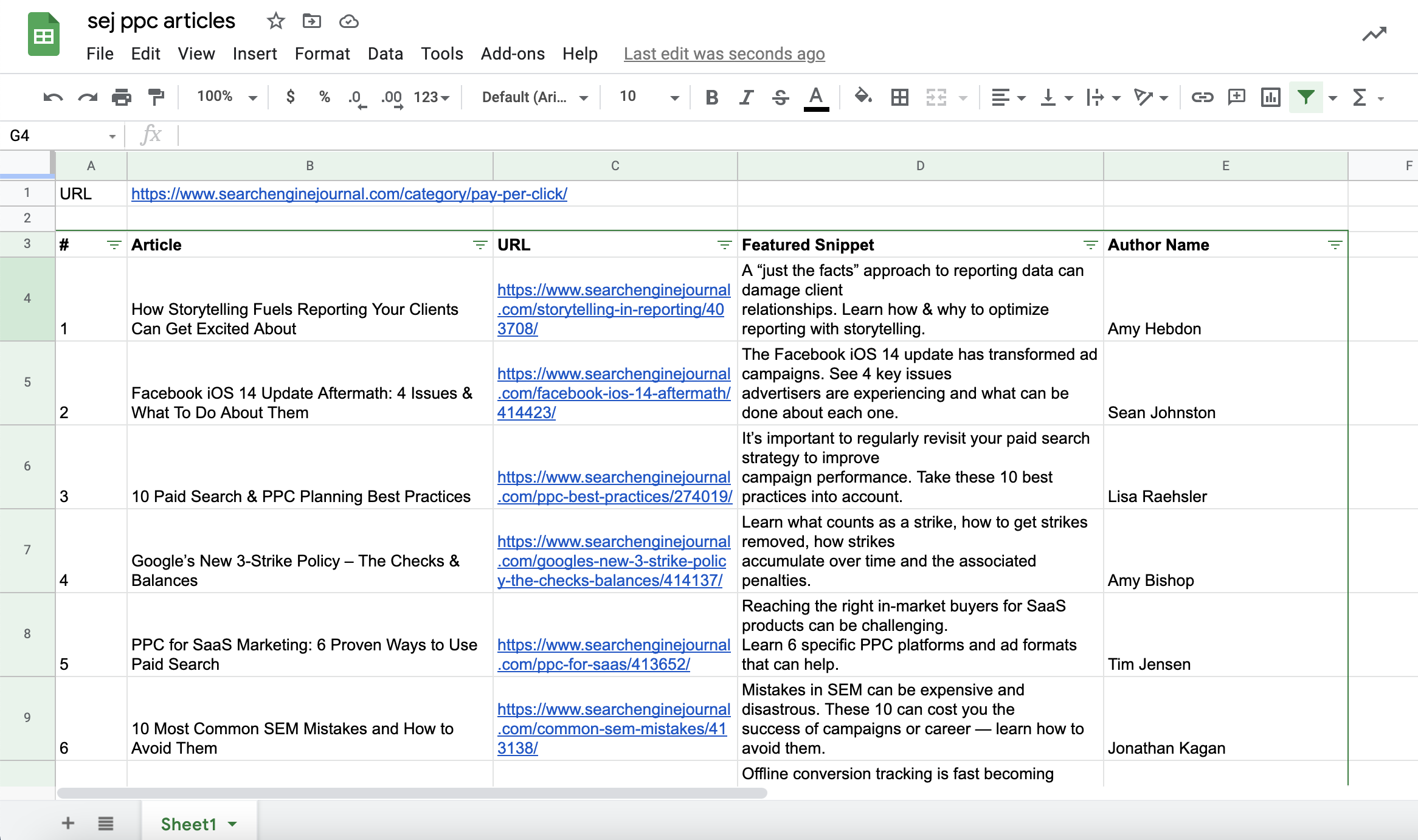Open the Tools menu

pos(442,54)
